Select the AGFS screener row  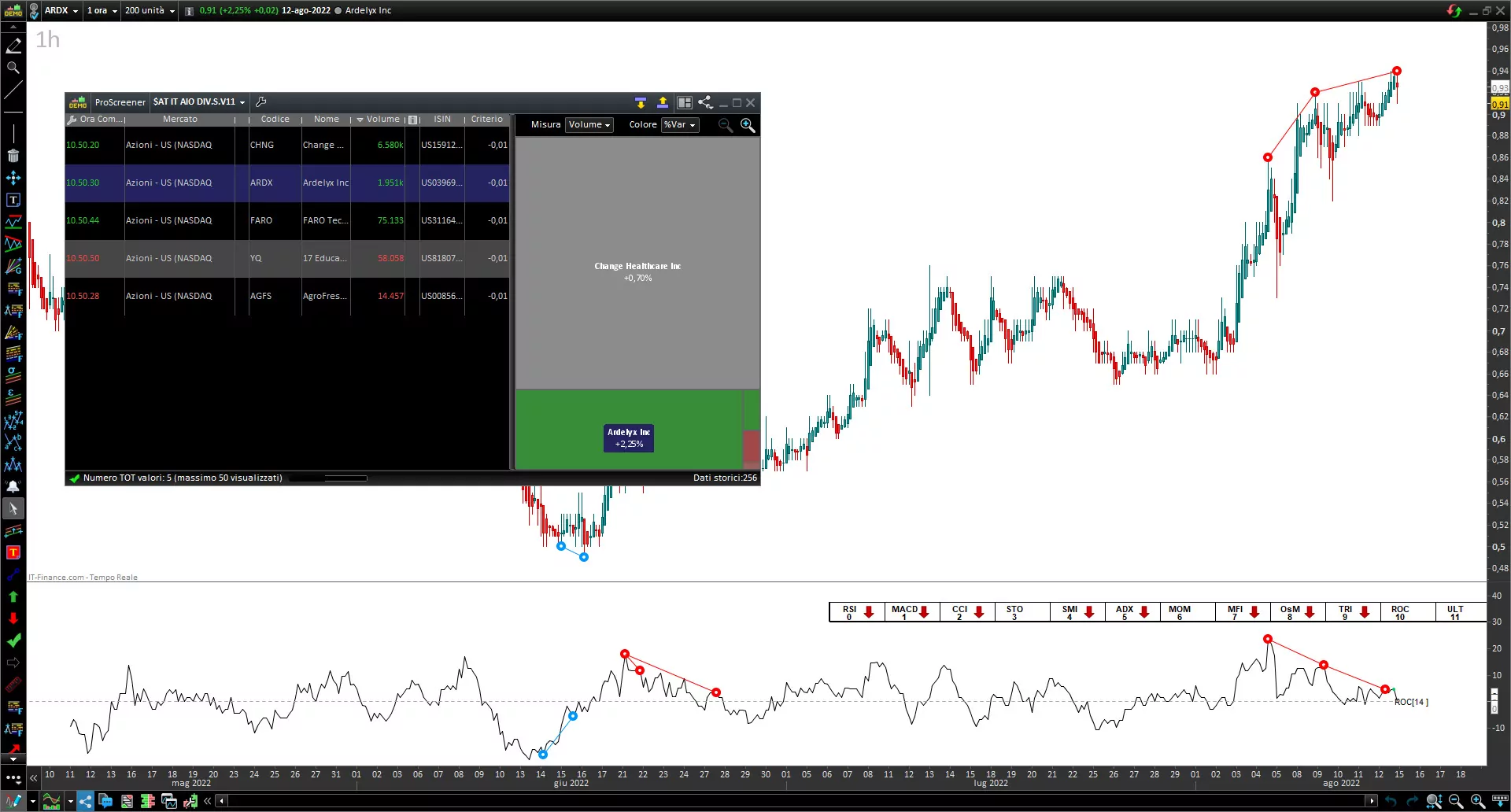click(x=287, y=296)
